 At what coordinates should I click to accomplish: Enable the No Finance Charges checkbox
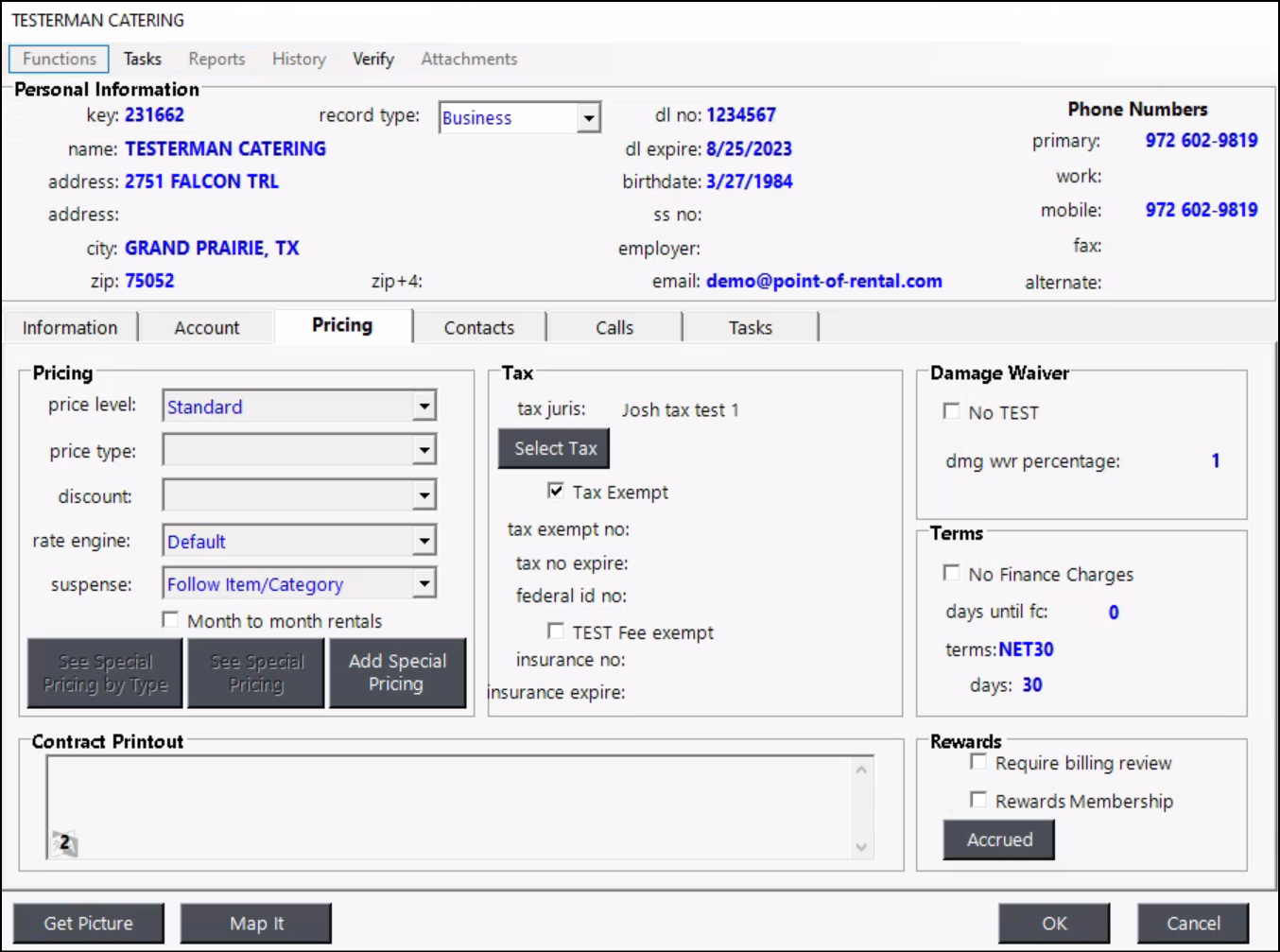click(x=951, y=573)
